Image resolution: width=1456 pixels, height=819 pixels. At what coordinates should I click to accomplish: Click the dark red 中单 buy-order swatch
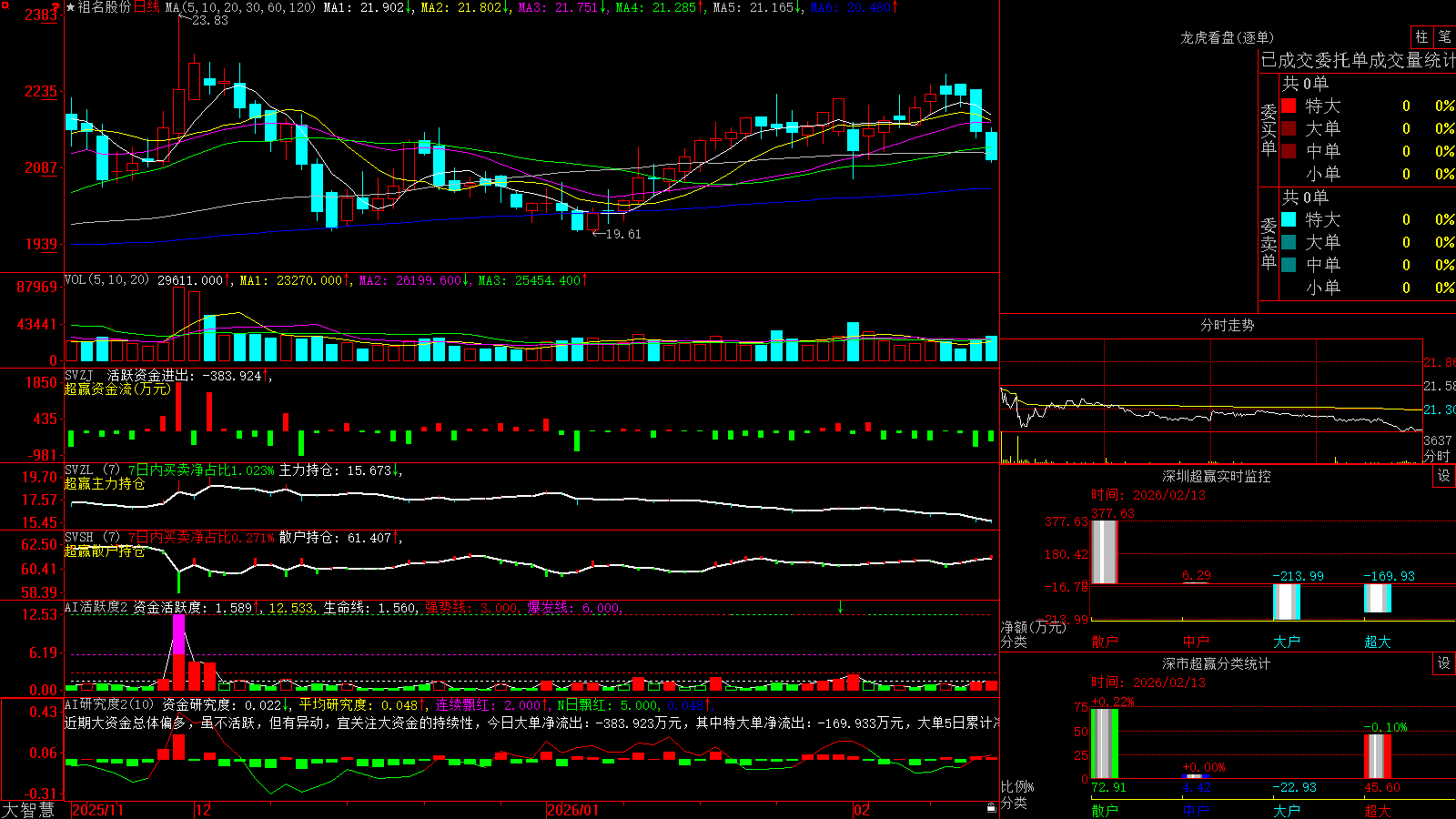click(x=1289, y=151)
